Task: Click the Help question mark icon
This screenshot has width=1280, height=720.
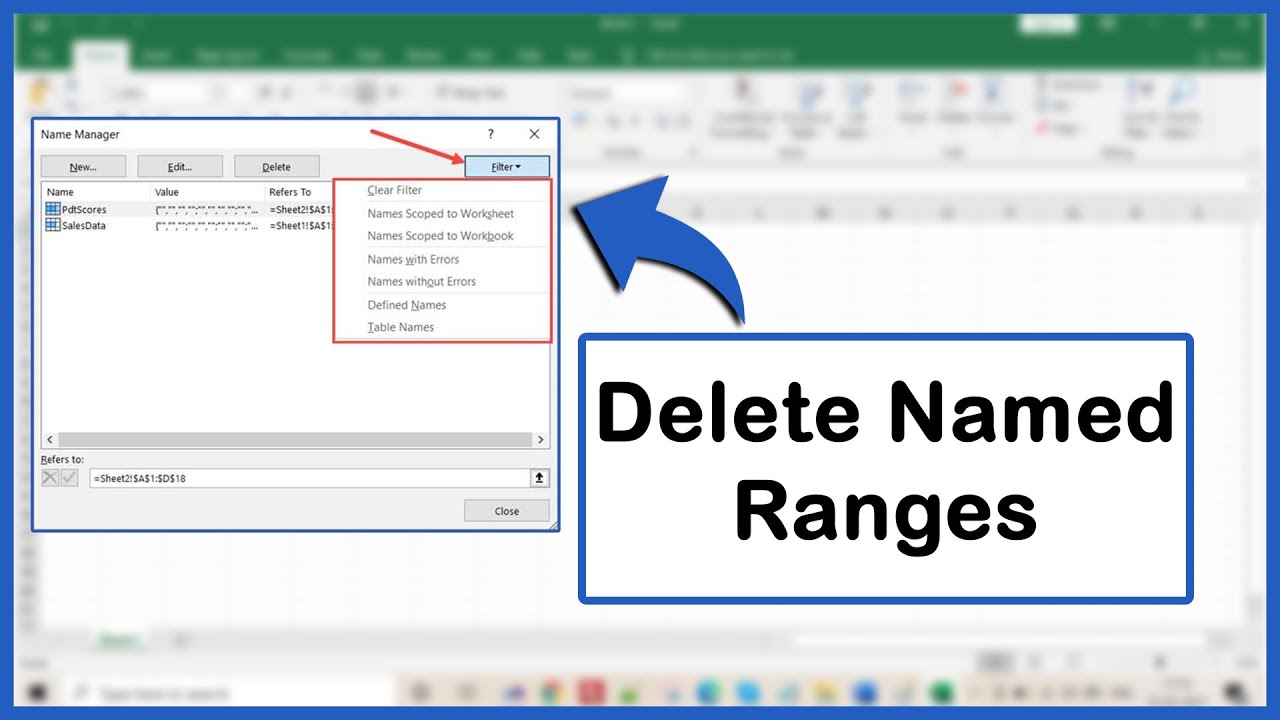Action: pyautogui.click(x=490, y=134)
